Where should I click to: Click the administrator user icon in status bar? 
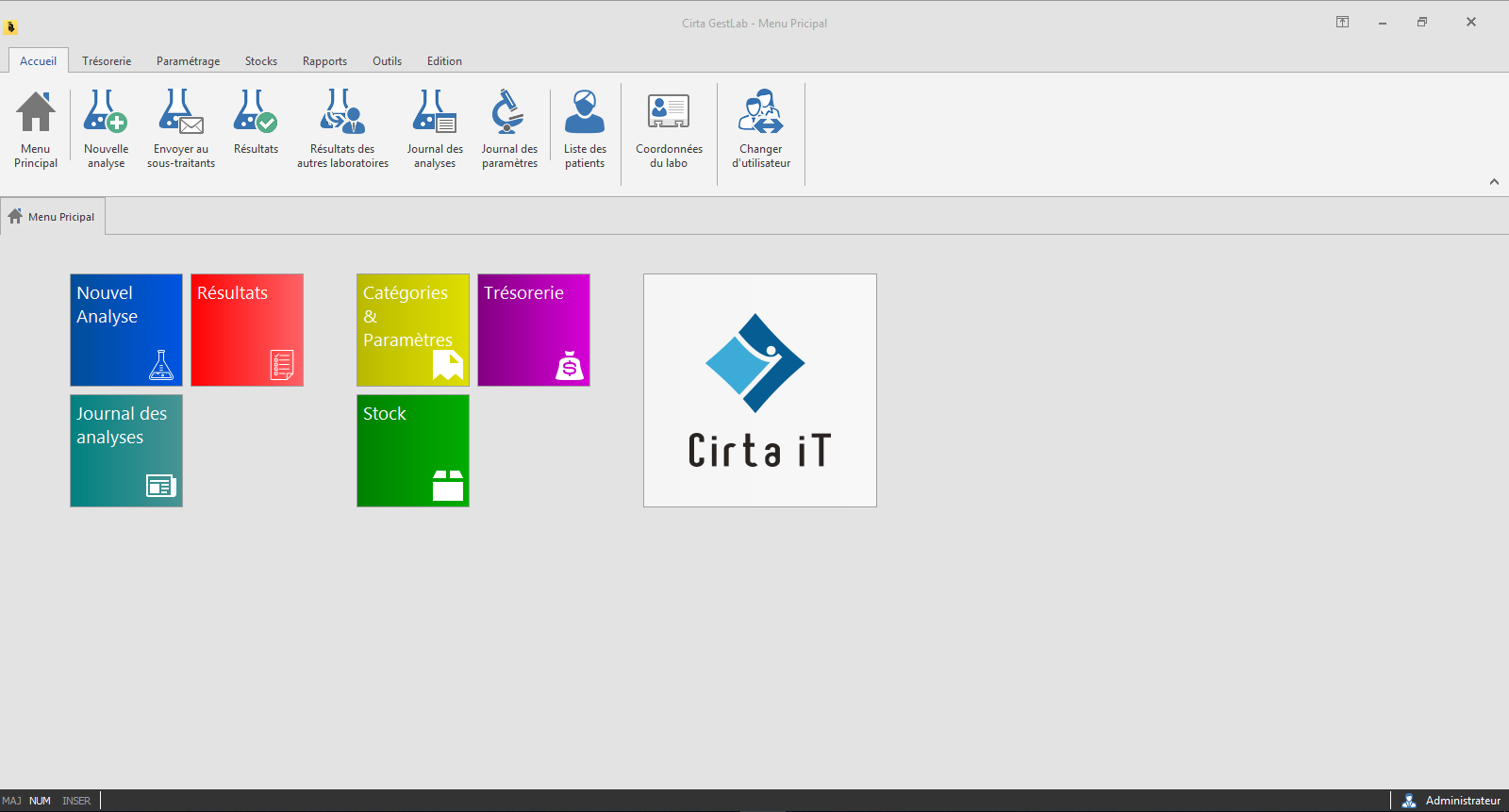[1409, 801]
